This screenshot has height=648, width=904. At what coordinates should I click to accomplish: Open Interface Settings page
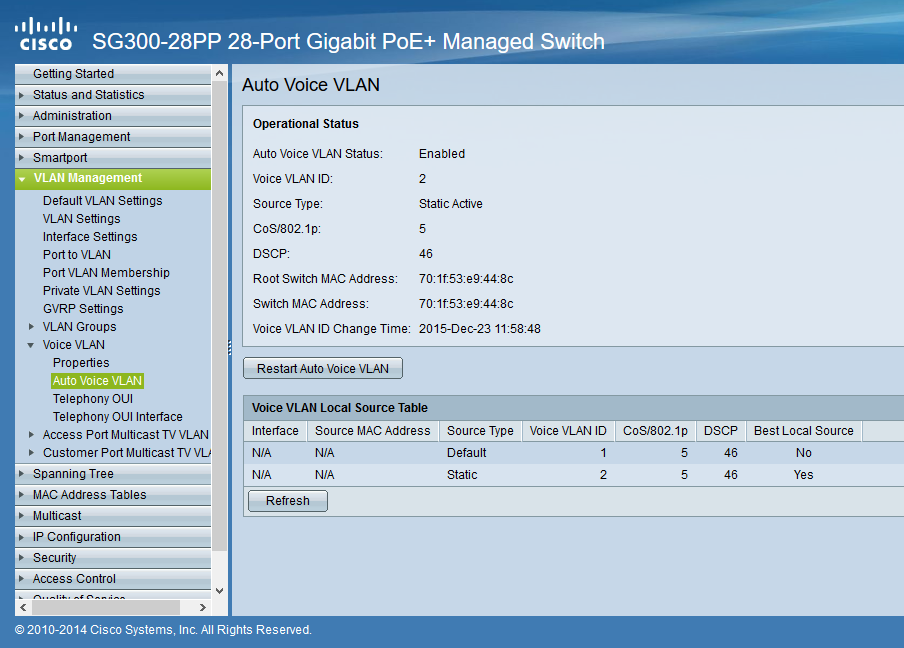pyautogui.click(x=90, y=236)
